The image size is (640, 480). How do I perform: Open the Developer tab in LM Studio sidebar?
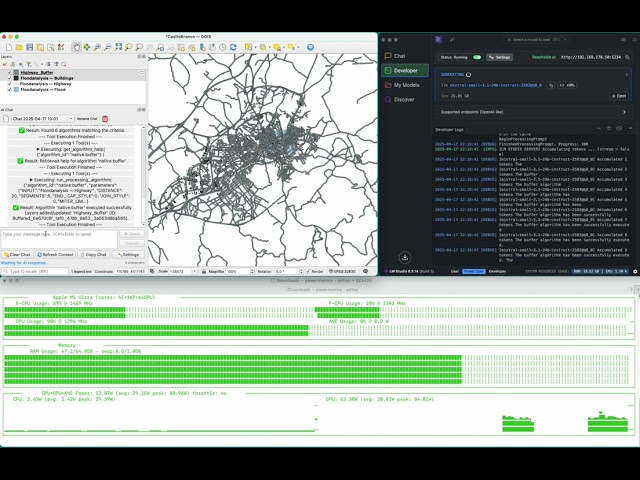(x=405, y=70)
